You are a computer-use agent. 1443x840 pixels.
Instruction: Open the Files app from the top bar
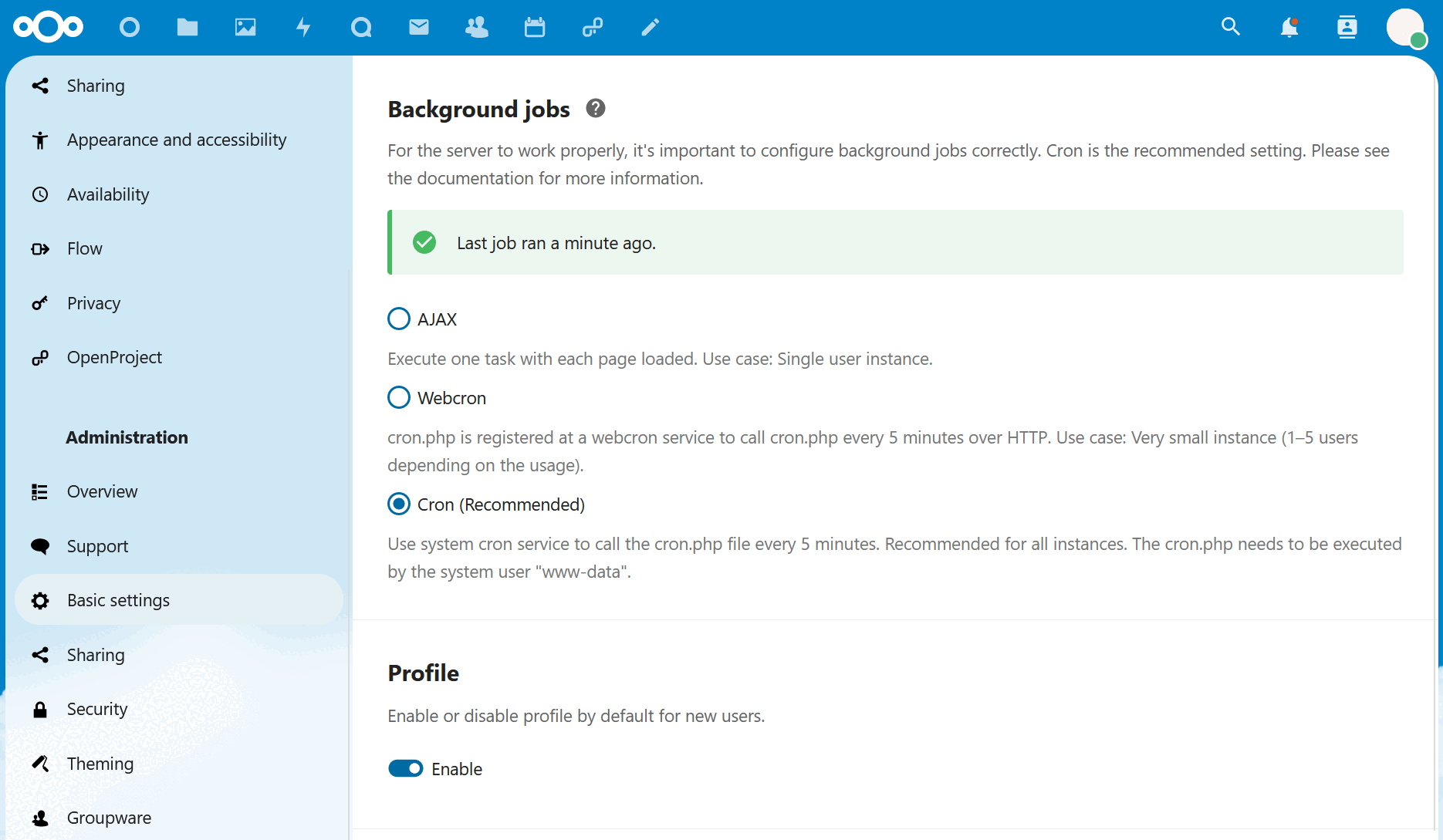pyautogui.click(x=188, y=27)
